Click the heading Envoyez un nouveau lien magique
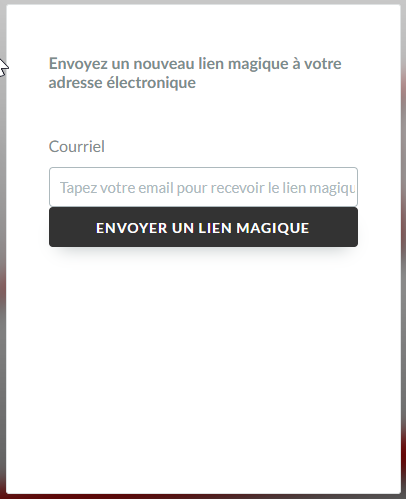Image resolution: width=406 pixels, height=499 pixels. (195, 73)
